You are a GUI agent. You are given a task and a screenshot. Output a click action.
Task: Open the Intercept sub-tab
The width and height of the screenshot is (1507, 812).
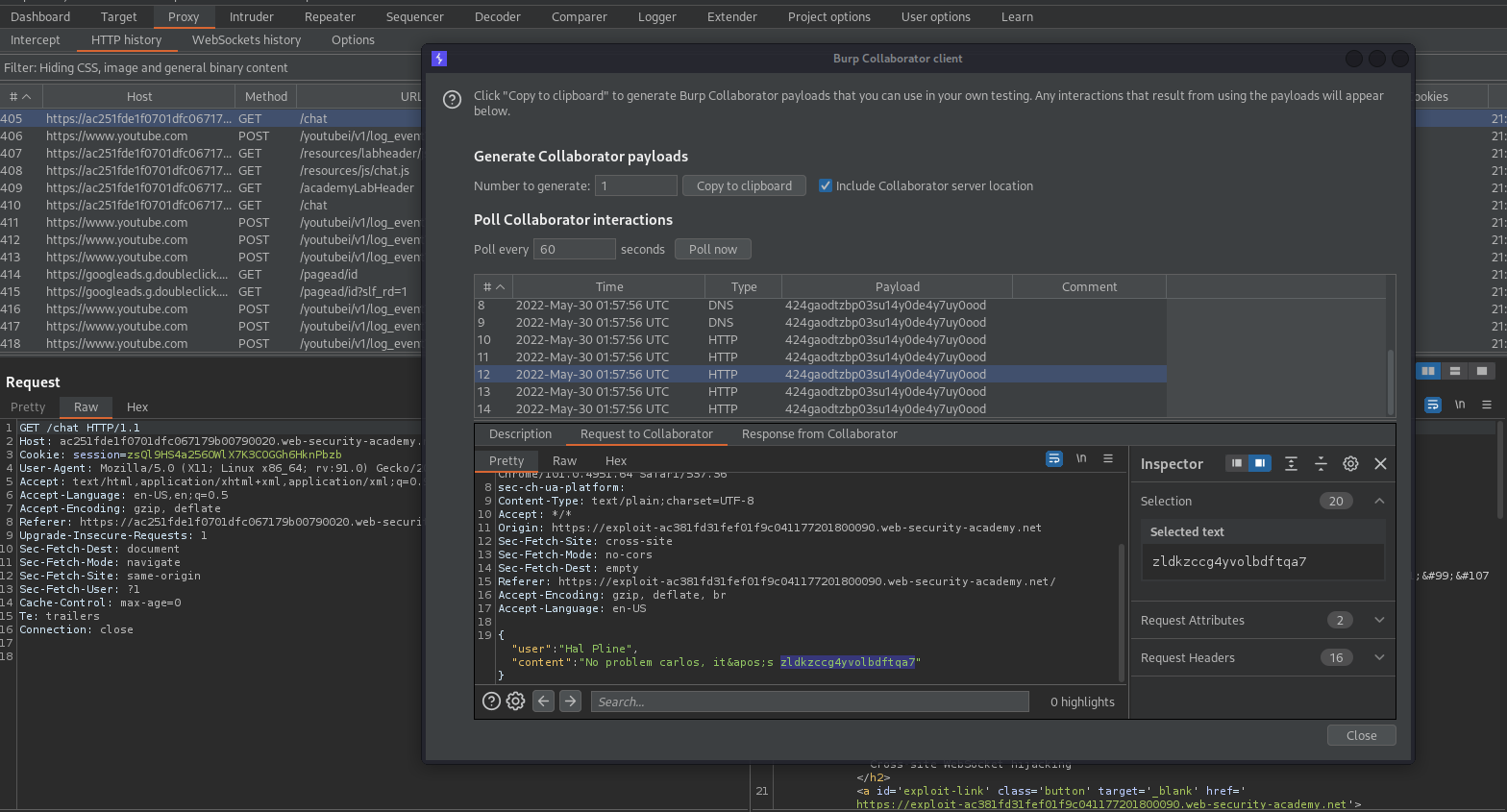tap(36, 39)
